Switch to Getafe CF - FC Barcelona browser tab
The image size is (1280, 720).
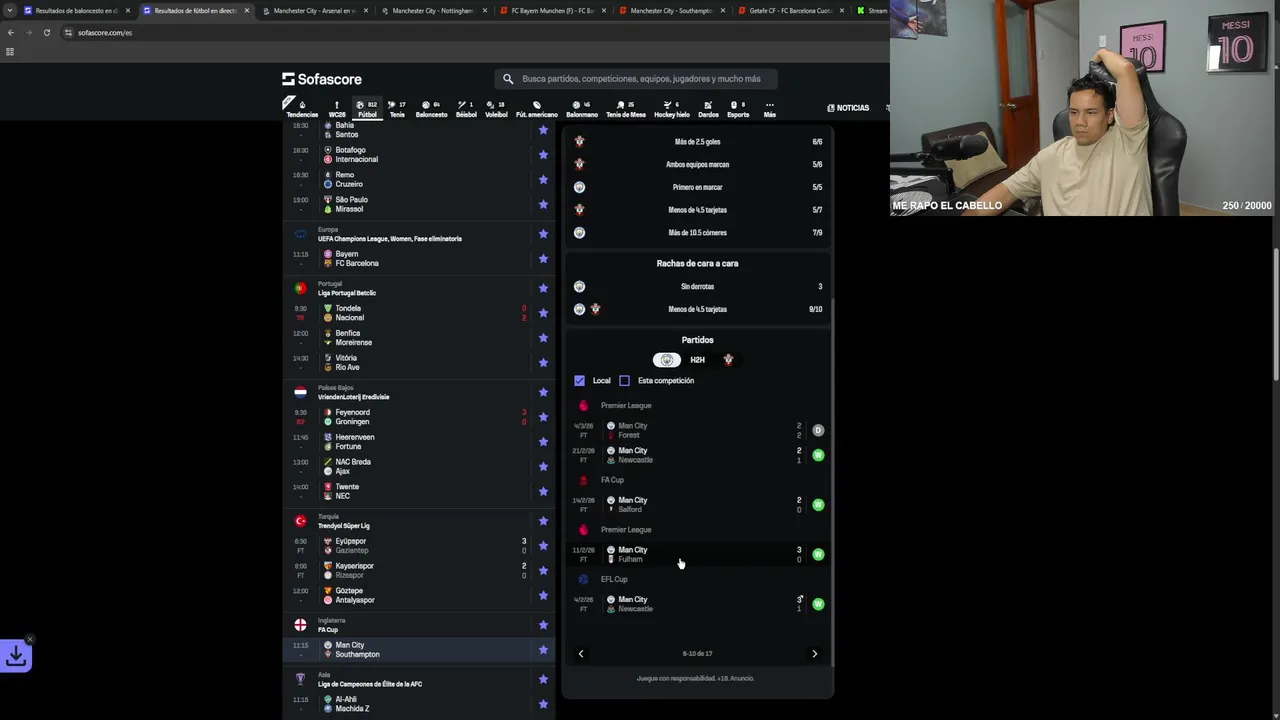(791, 11)
